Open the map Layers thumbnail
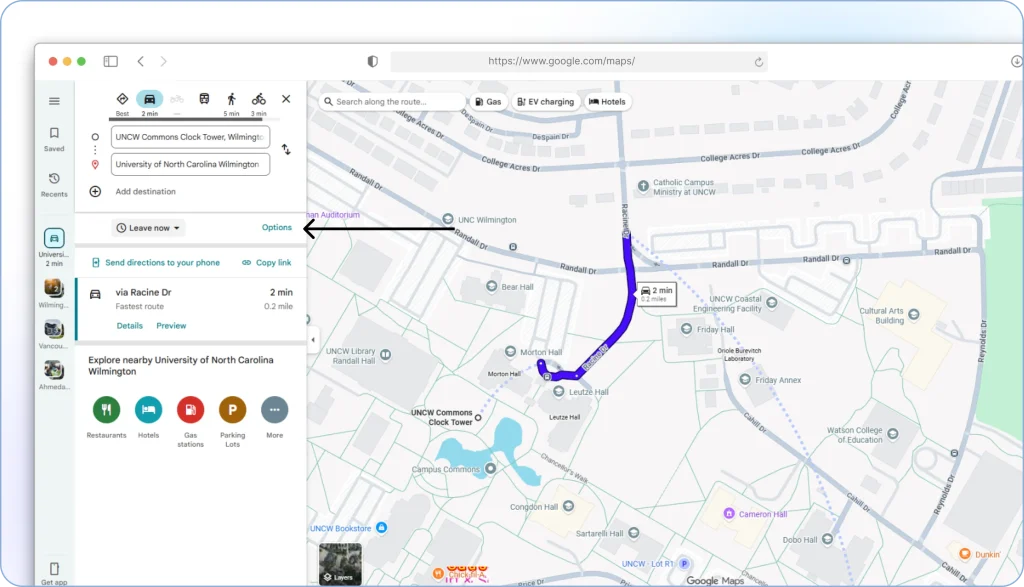1024x587 pixels. point(340,563)
